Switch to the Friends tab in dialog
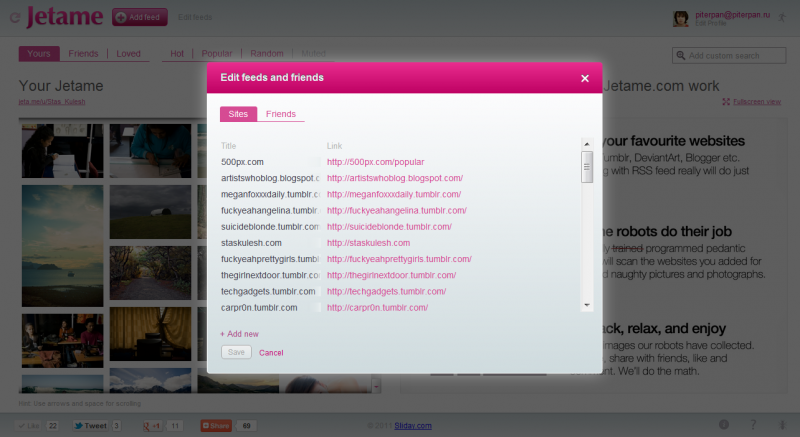The width and height of the screenshot is (800, 437). (281, 114)
